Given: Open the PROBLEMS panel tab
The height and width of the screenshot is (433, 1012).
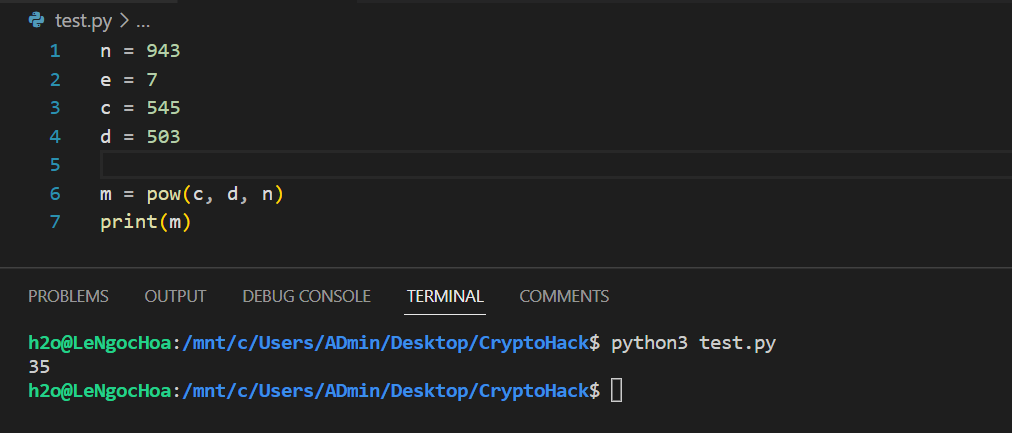Looking at the screenshot, I should (x=68, y=296).
